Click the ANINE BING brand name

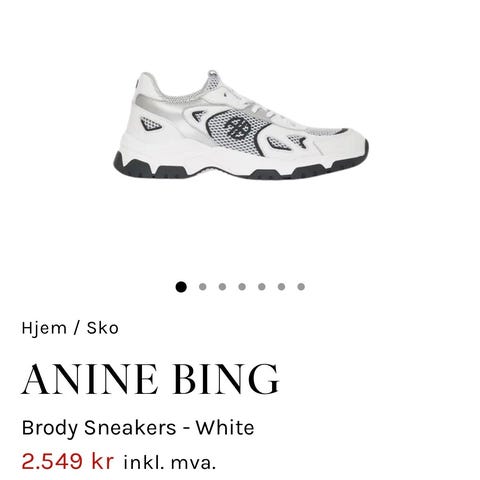150,379
